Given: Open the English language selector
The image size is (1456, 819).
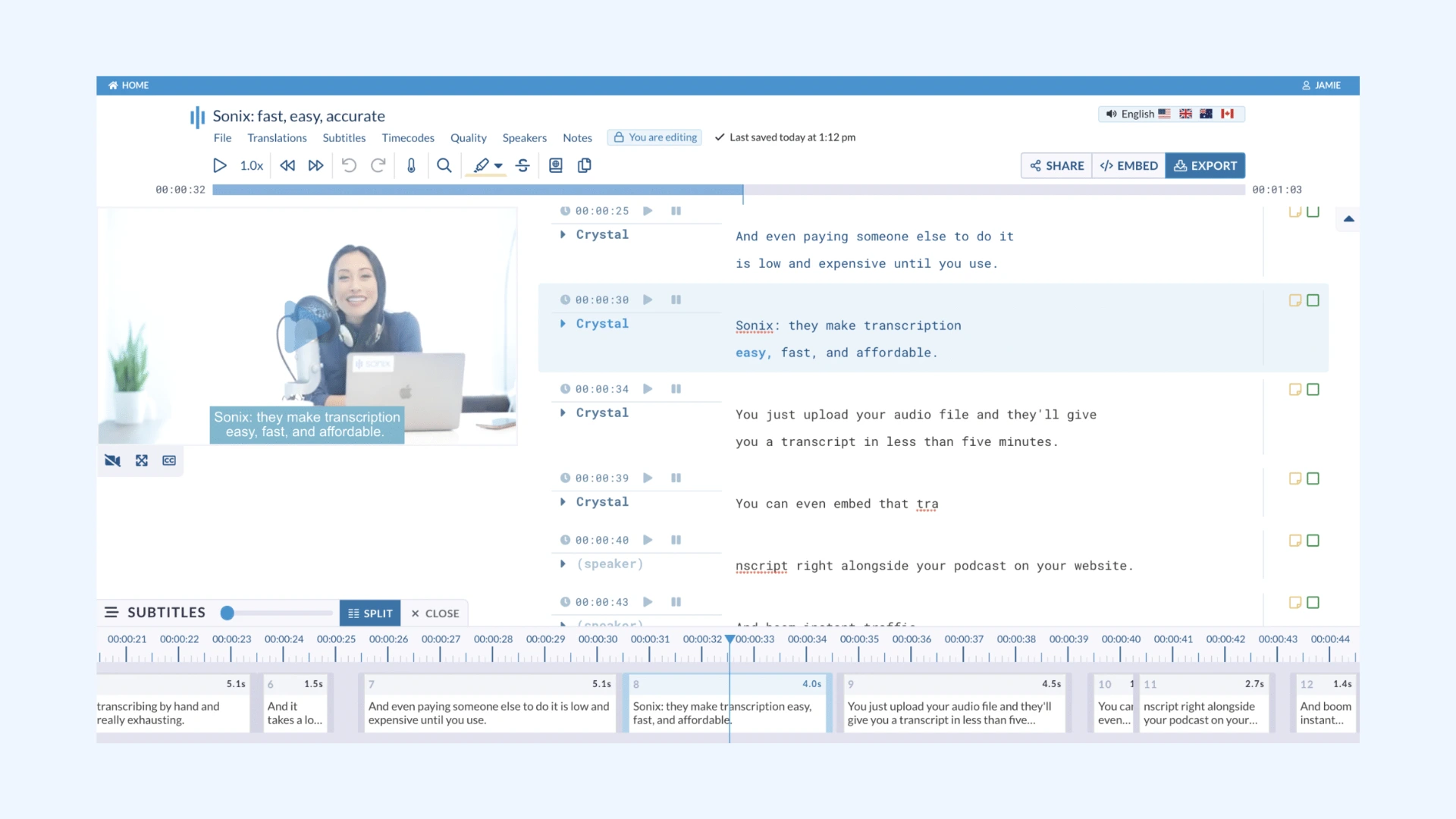Looking at the screenshot, I should 1172,114.
